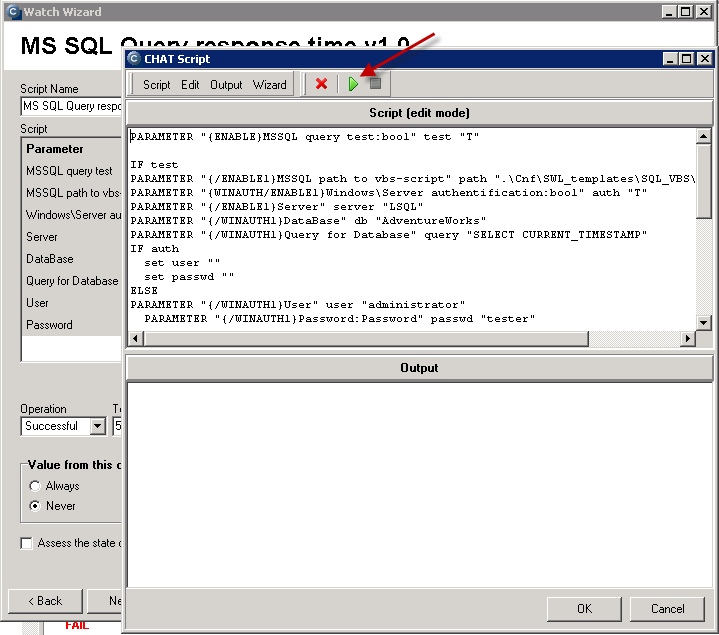Select the Never radio button
This screenshot has width=719, height=635.
[35, 506]
